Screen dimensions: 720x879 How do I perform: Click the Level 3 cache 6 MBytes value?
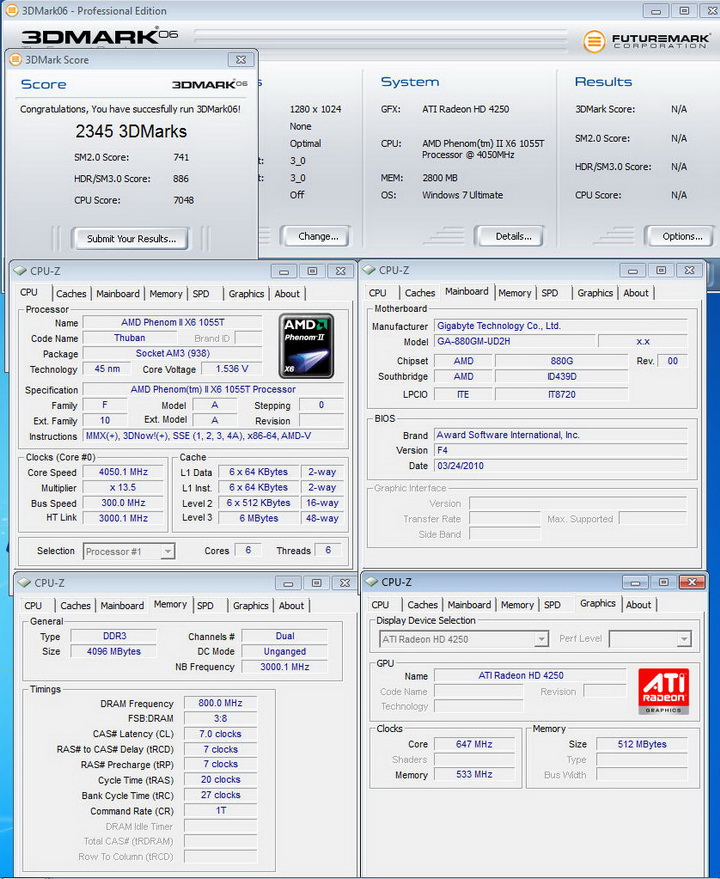(259, 519)
